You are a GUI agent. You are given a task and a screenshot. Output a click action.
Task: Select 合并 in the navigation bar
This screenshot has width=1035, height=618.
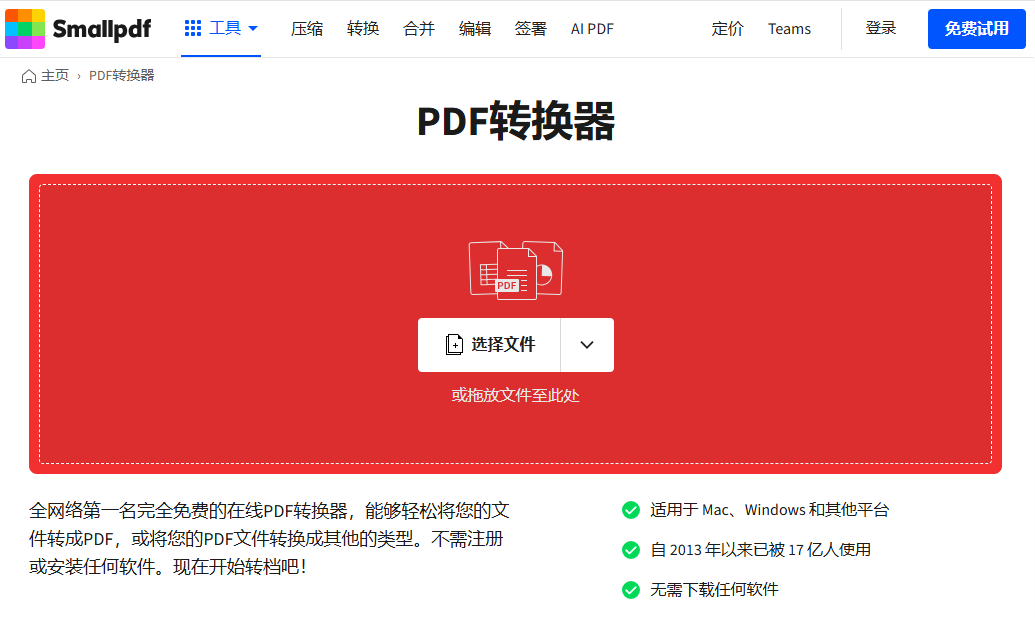(x=419, y=29)
